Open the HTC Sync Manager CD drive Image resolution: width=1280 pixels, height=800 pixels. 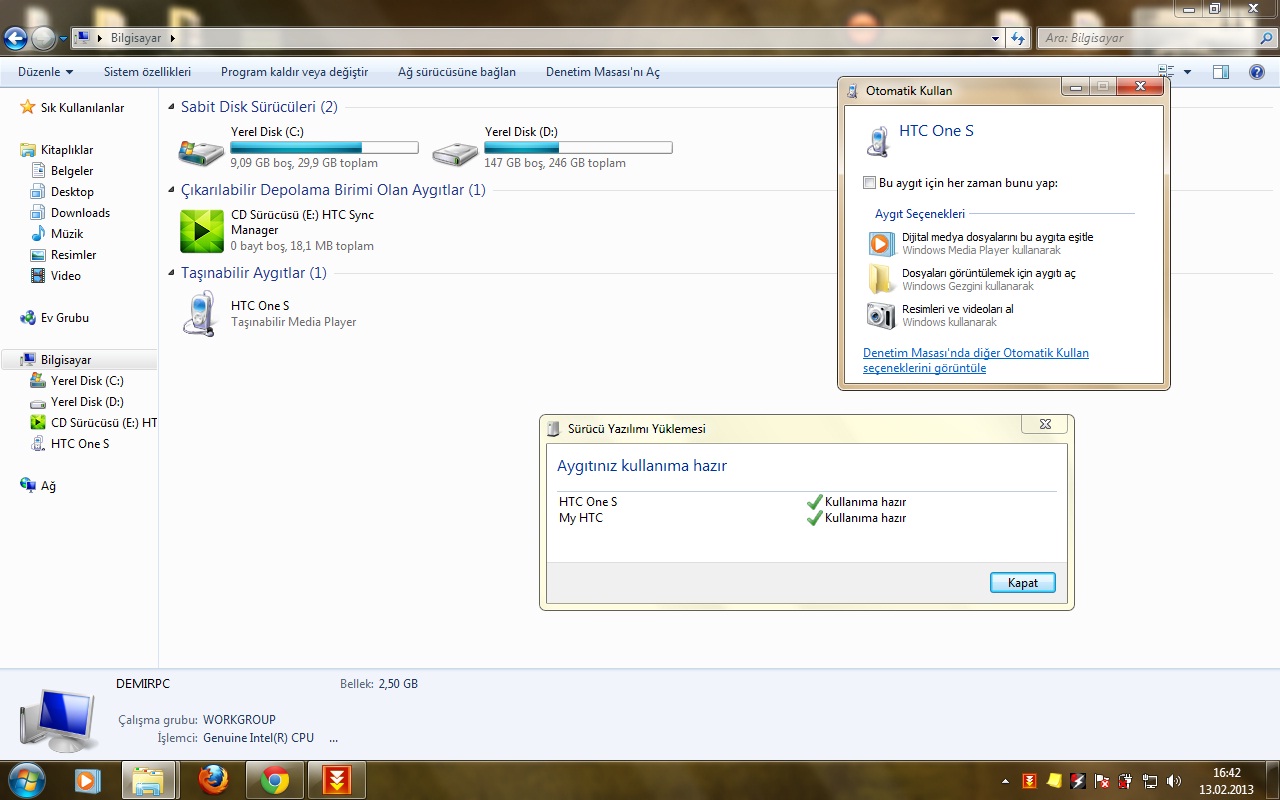[201, 231]
